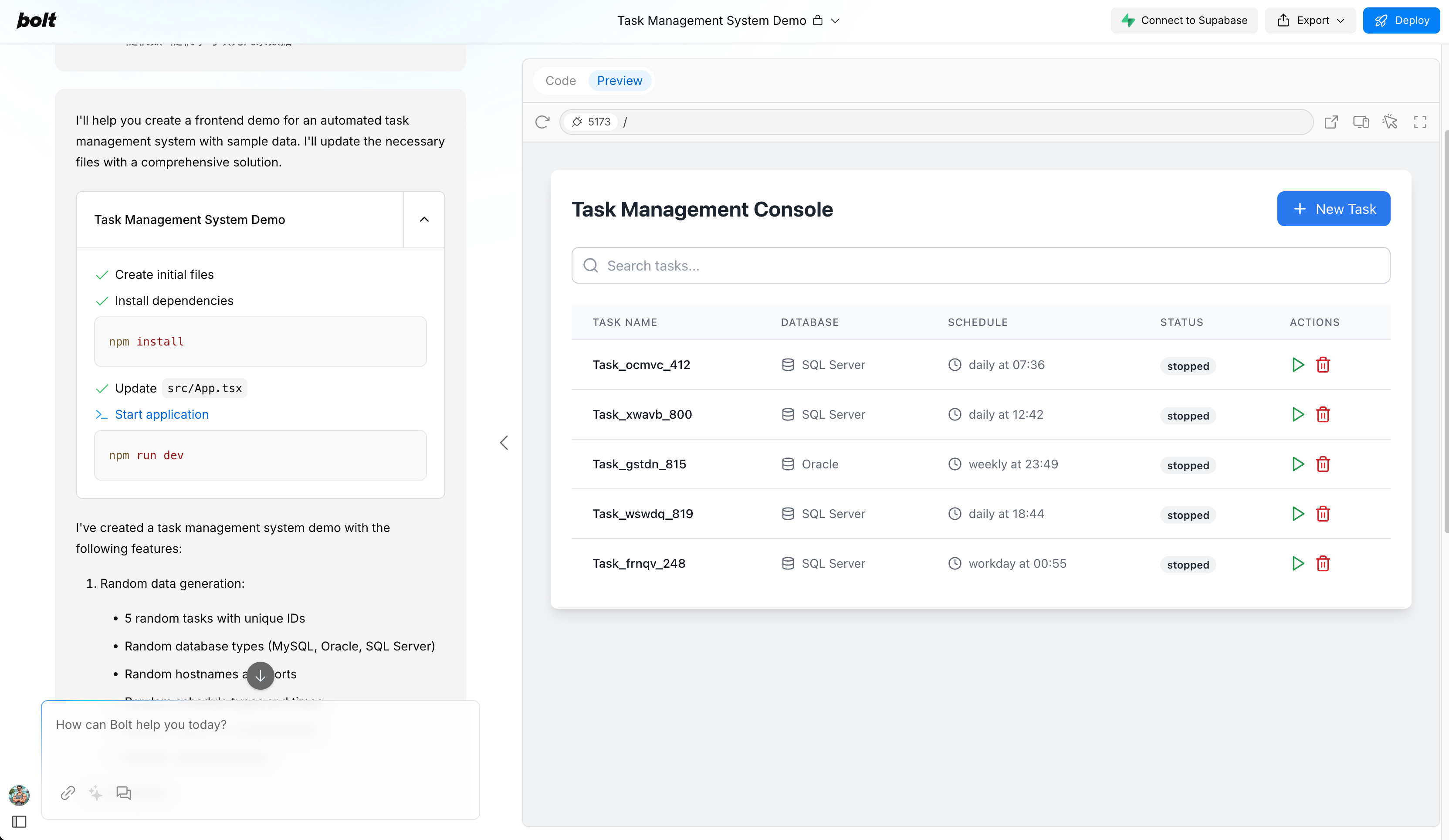Toggle the sidebar panel at bottom left
This screenshot has width=1449, height=840.
(19, 822)
